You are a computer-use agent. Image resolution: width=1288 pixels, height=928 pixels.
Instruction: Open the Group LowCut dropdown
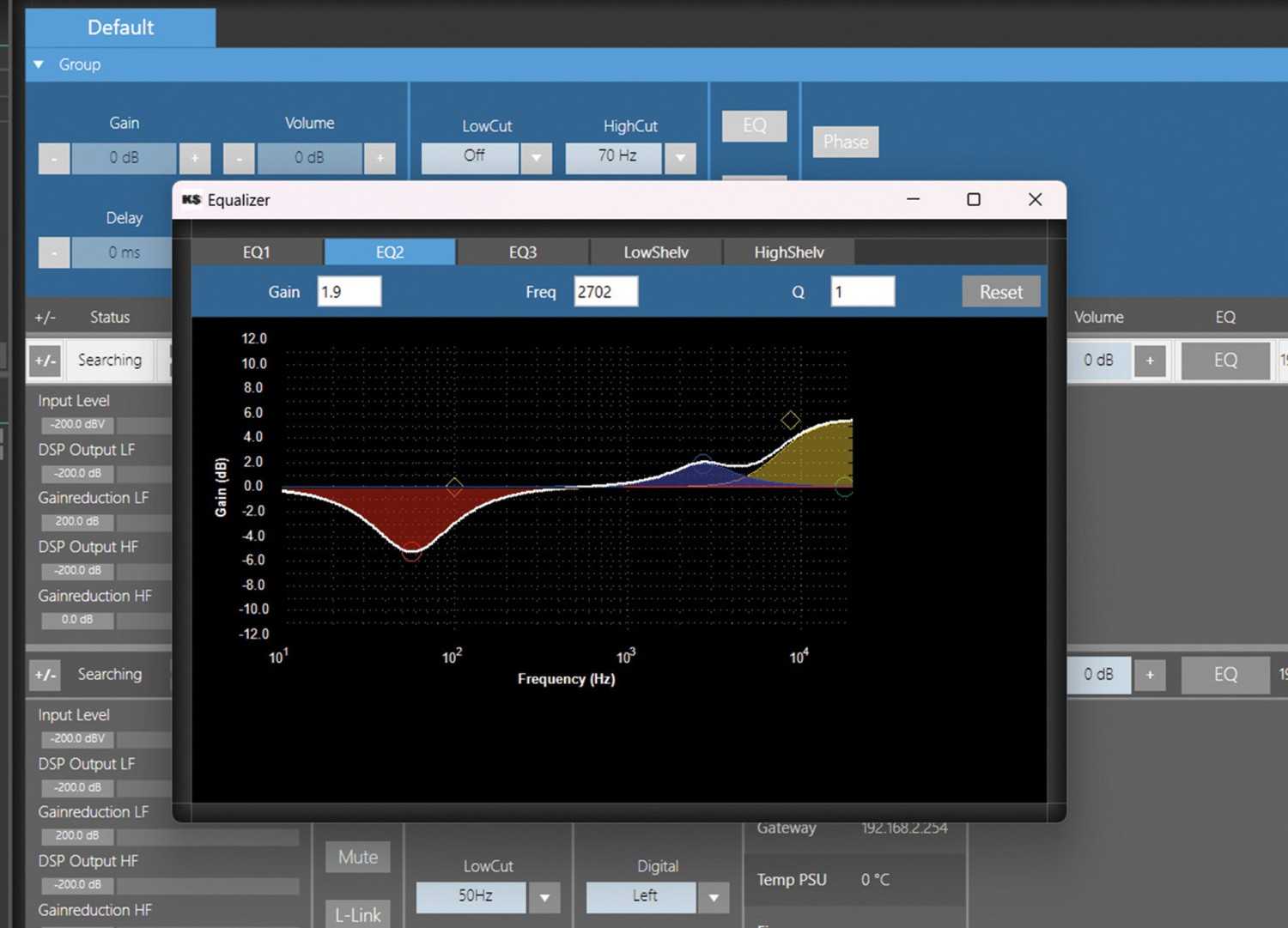click(537, 158)
